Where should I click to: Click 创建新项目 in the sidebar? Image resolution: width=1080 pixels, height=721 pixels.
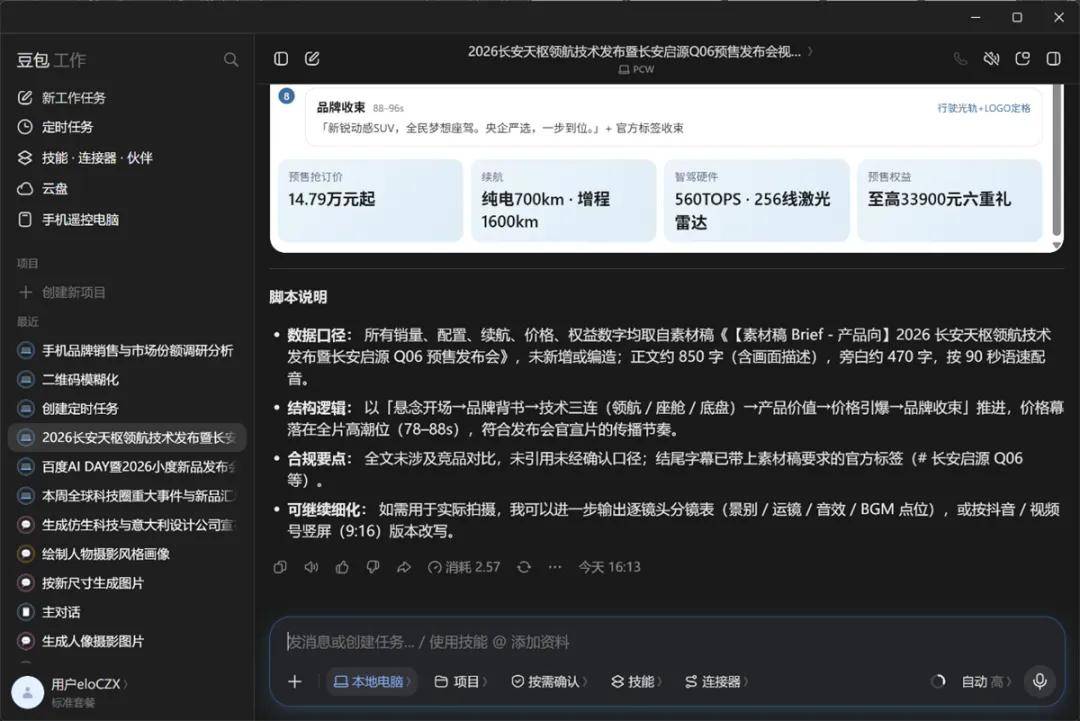[127, 292]
